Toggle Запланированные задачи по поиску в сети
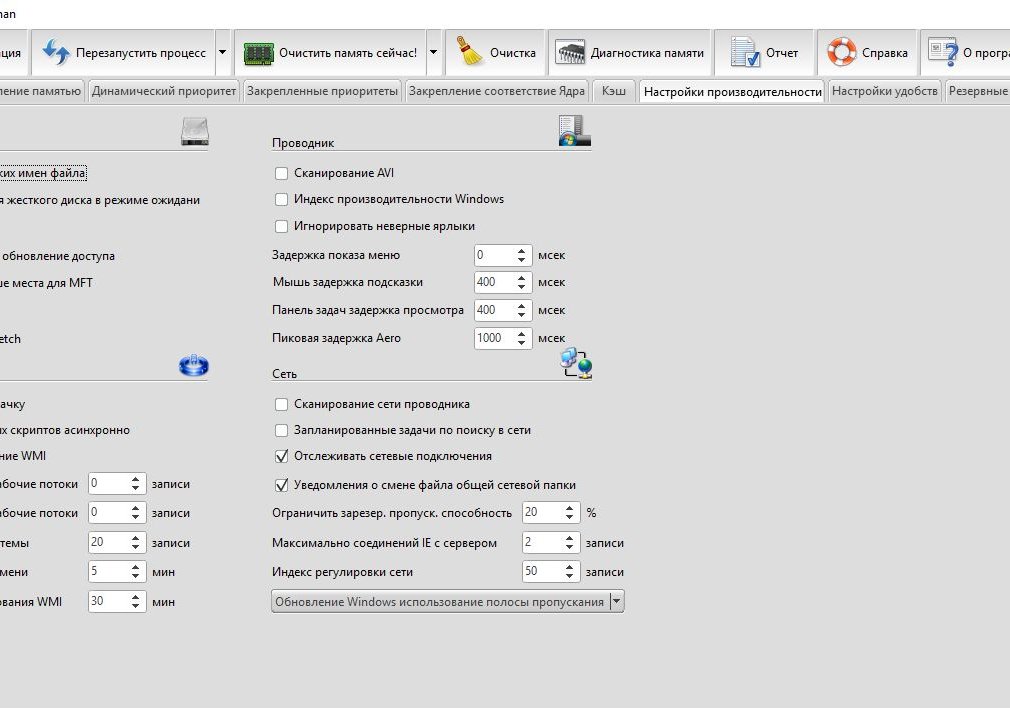The width and height of the screenshot is (1010, 709). coord(281,430)
